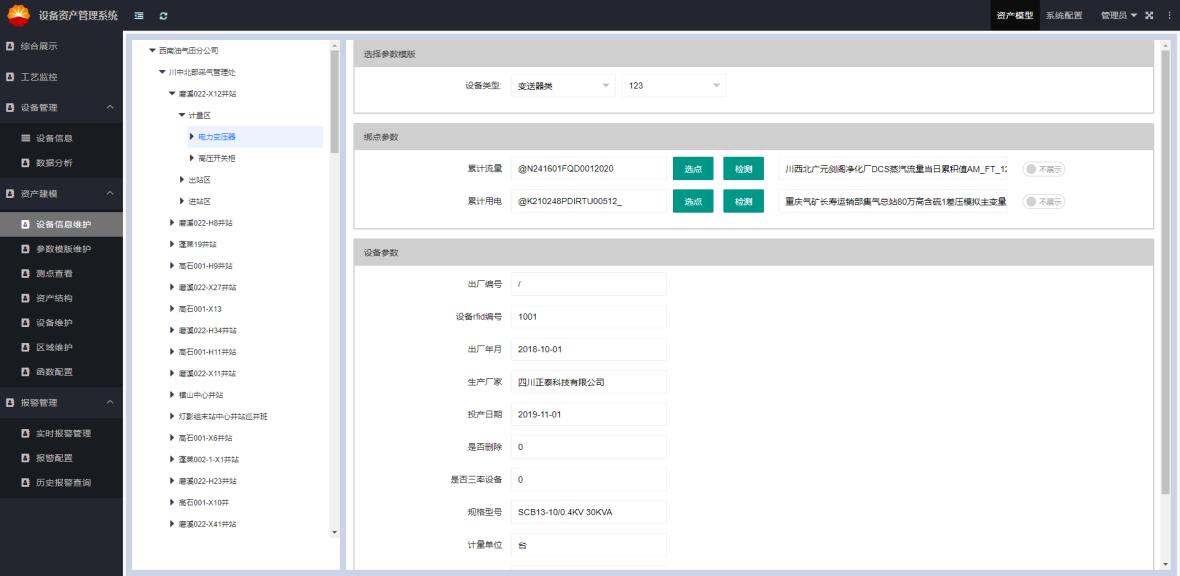
Task: Click 选点 button for 累计流量
Action: [x=693, y=169]
